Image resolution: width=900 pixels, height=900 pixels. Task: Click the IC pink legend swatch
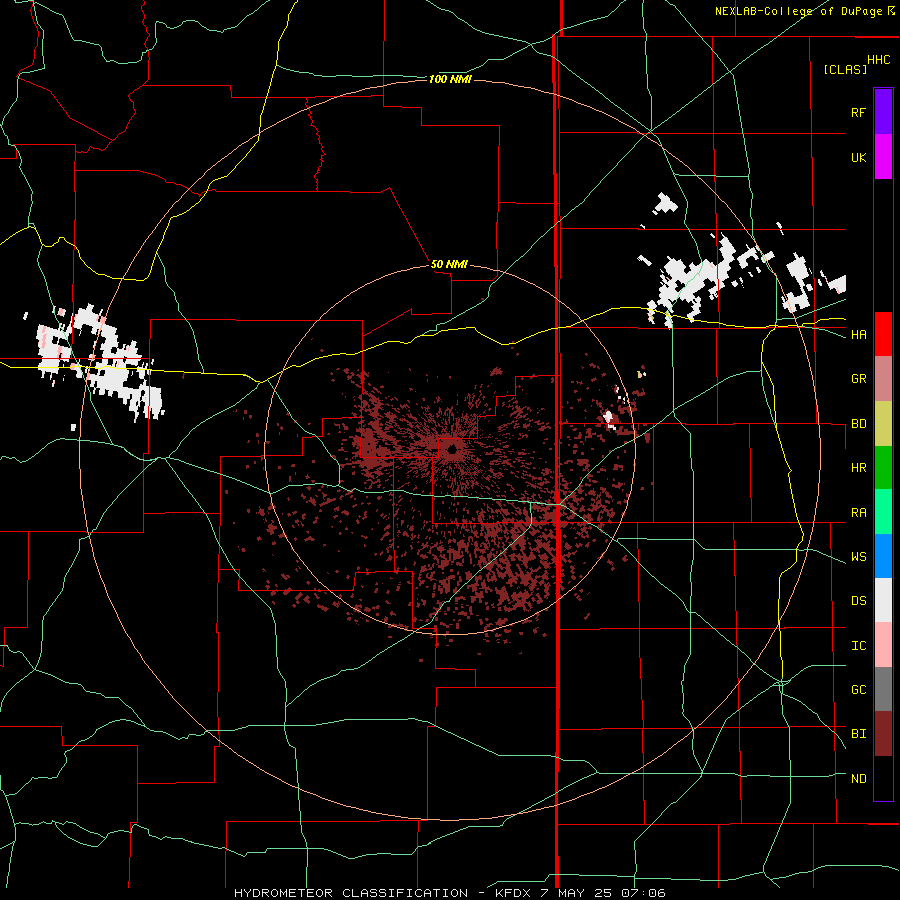pos(883,645)
